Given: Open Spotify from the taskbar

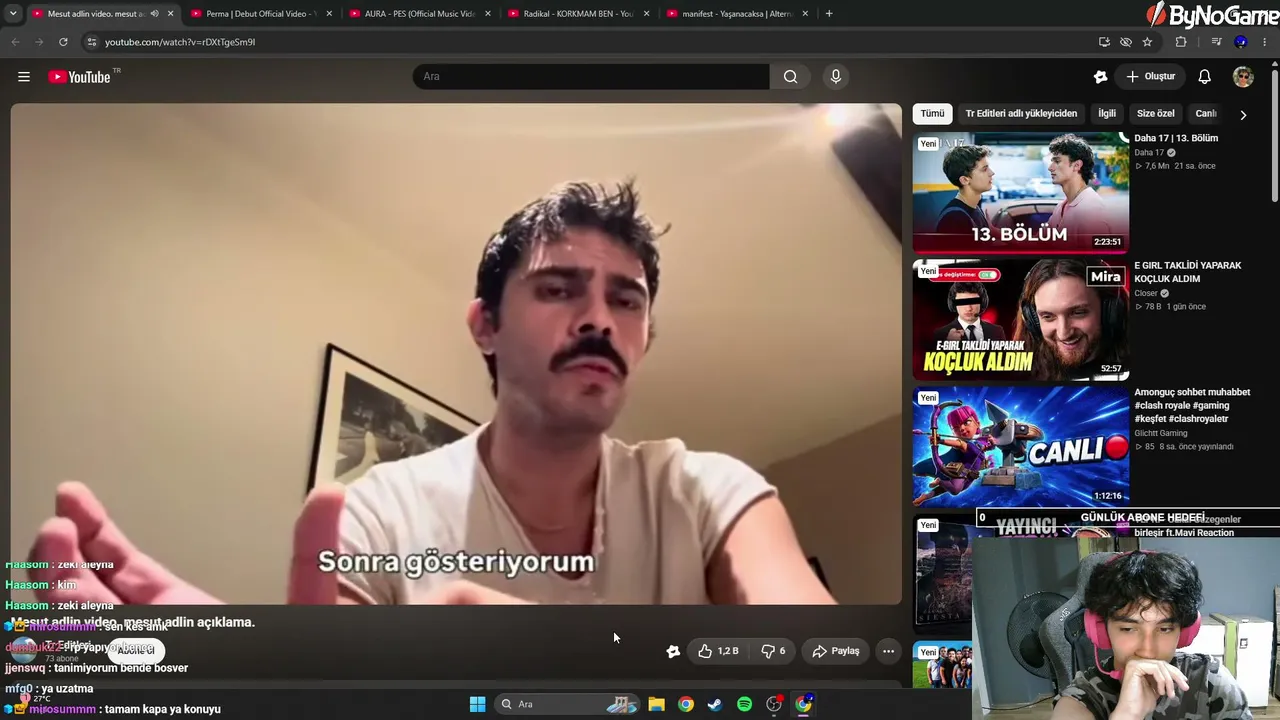Looking at the screenshot, I should click(744, 704).
